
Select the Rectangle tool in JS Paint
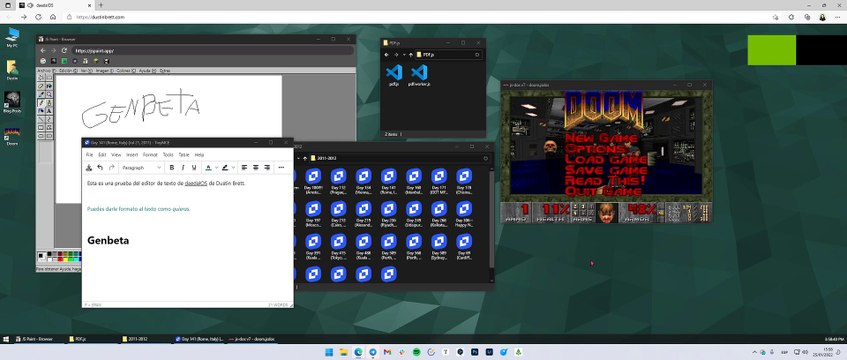coord(41,128)
